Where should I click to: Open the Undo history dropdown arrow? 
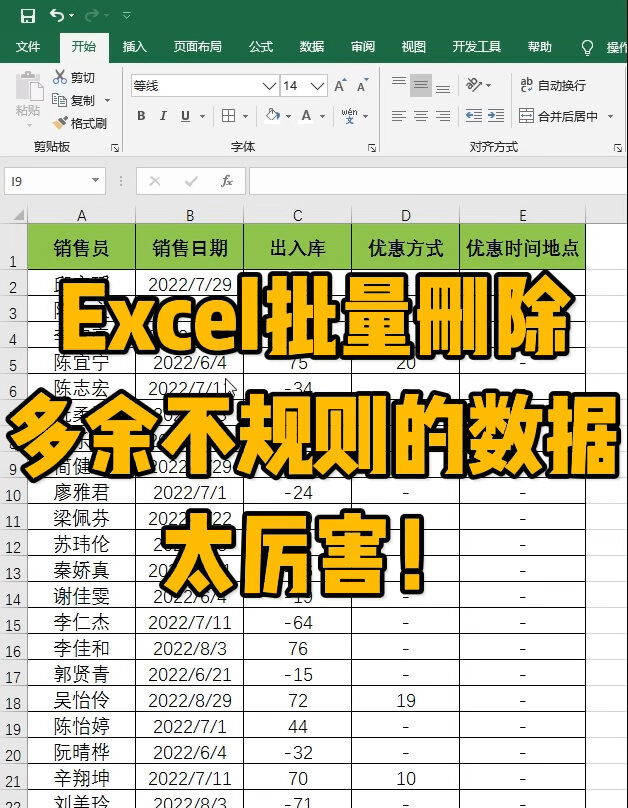(72, 16)
